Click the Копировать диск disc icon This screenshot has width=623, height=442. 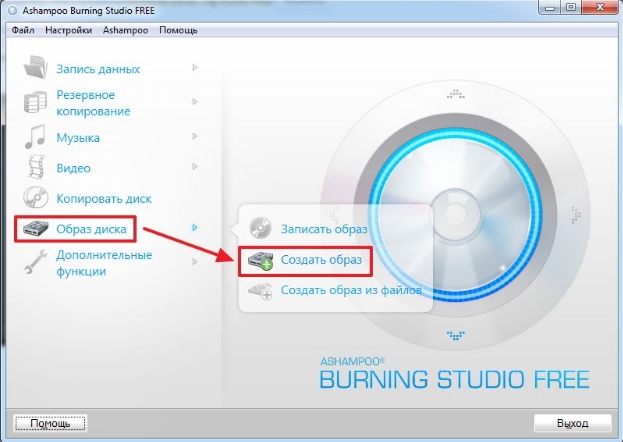coord(36,198)
